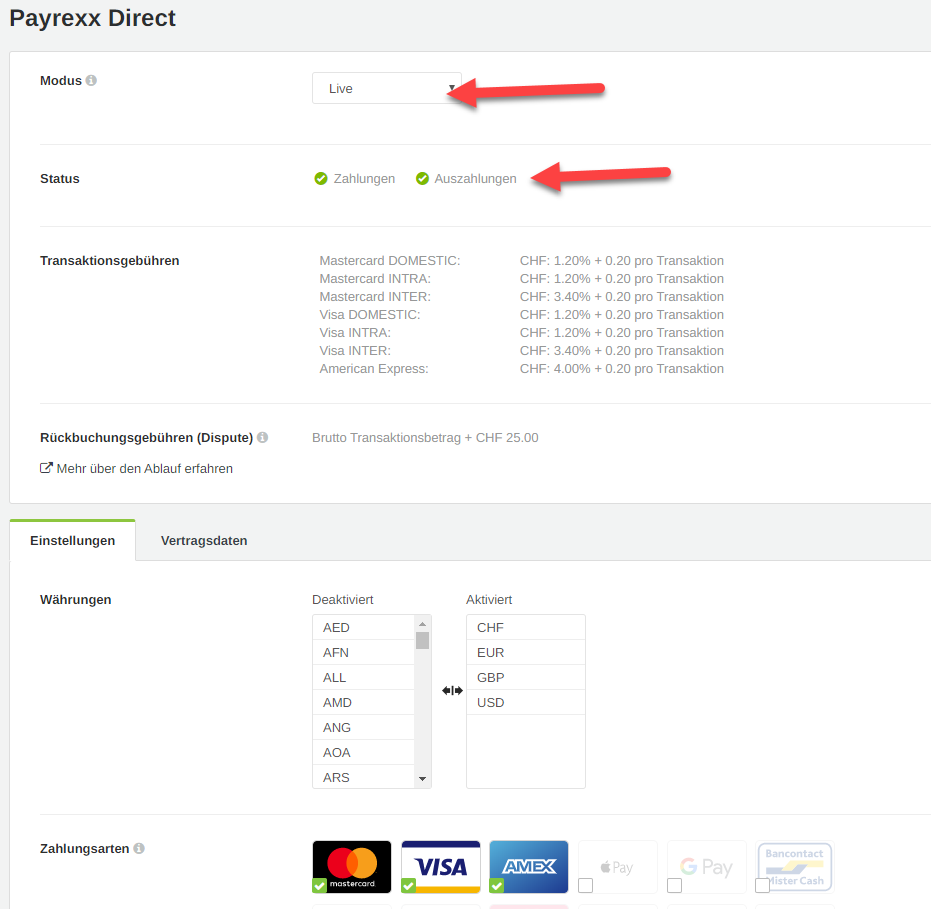Screen dimensions: 931x909
Task: Click the Apple Pay payment logo
Action: tap(618, 866)
